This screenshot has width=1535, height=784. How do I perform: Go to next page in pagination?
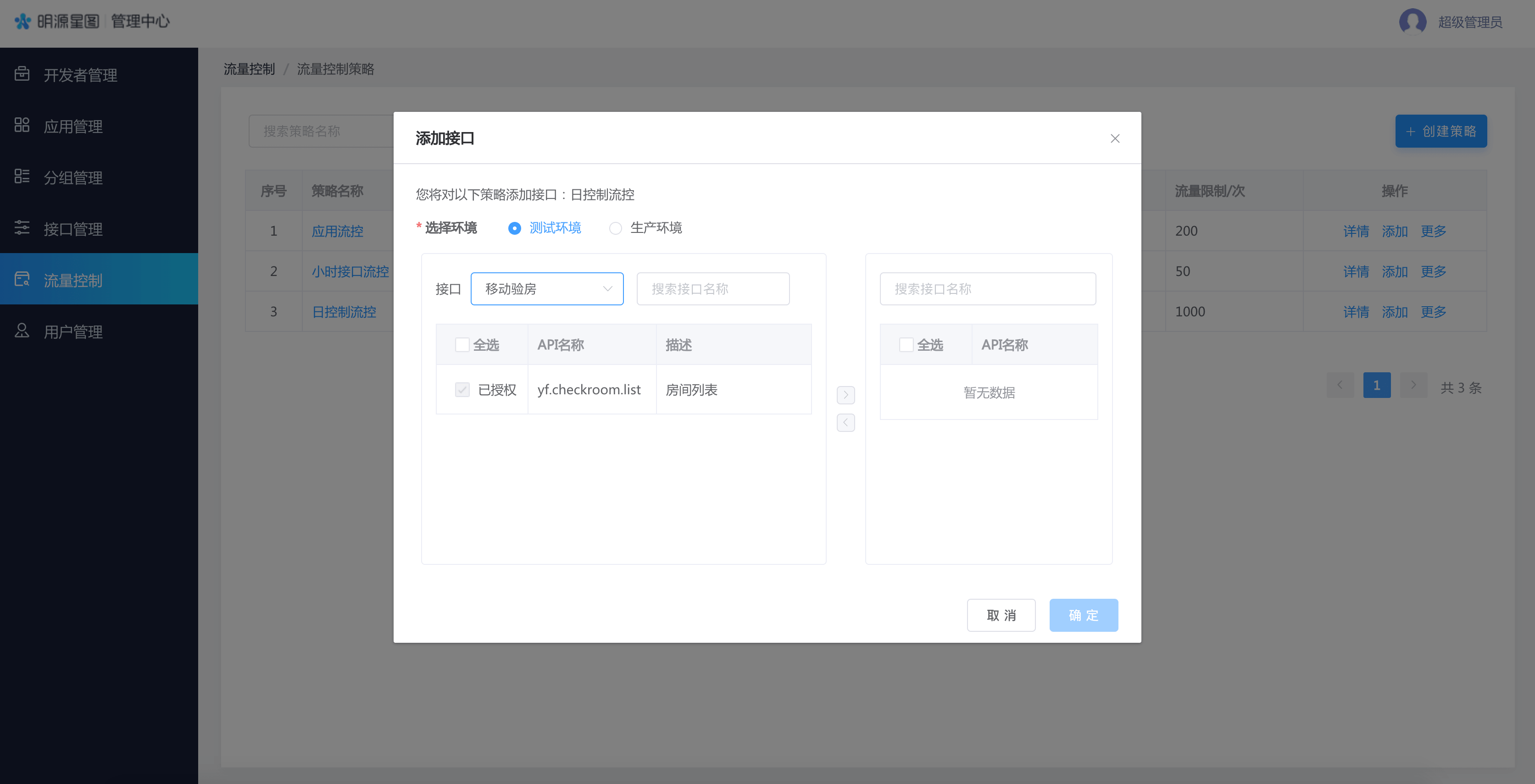tap(1413, 386)
